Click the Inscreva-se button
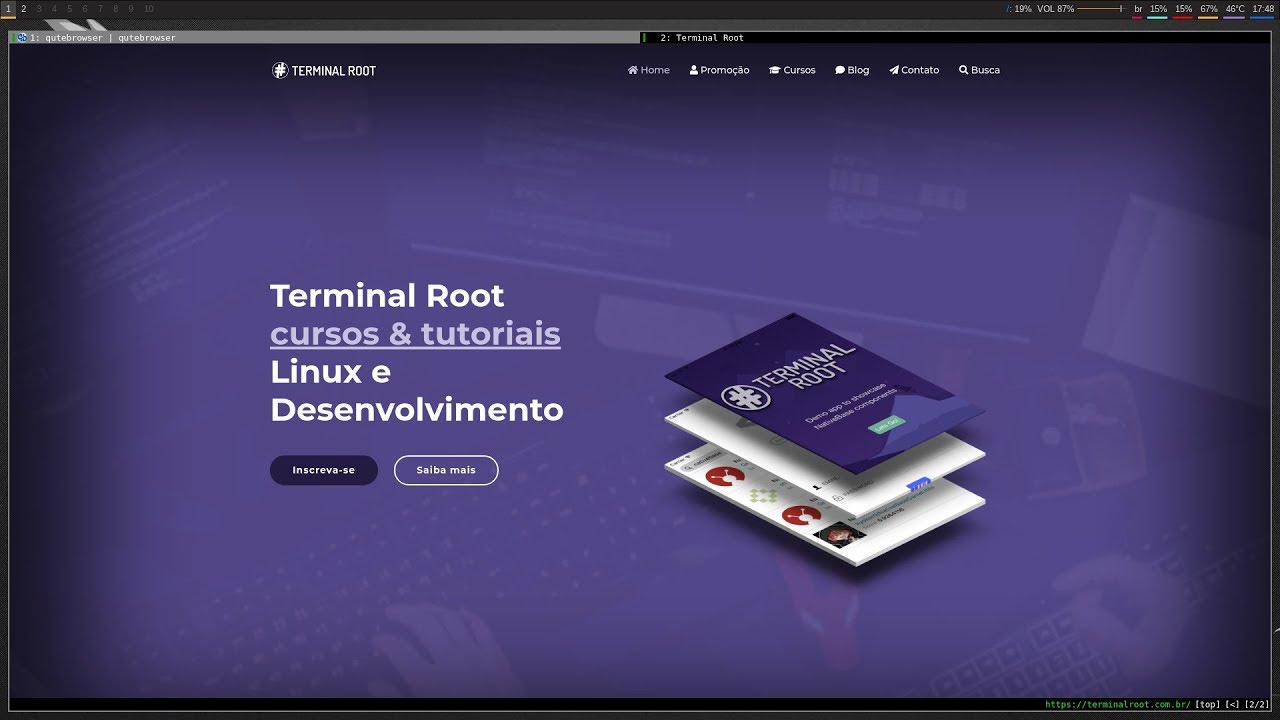1280x720 pixels. pos(324,470)
